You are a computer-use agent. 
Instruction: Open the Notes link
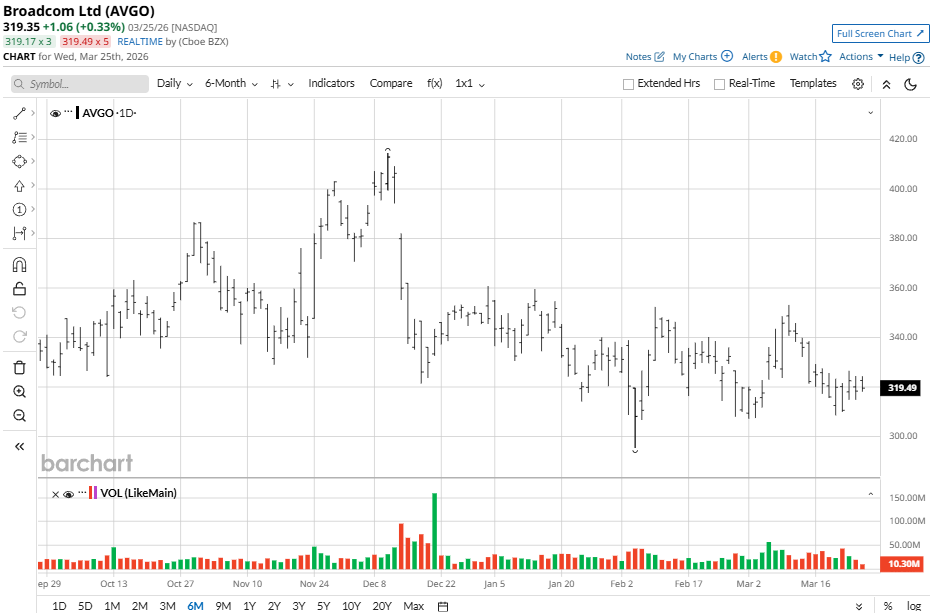(638, 57)
